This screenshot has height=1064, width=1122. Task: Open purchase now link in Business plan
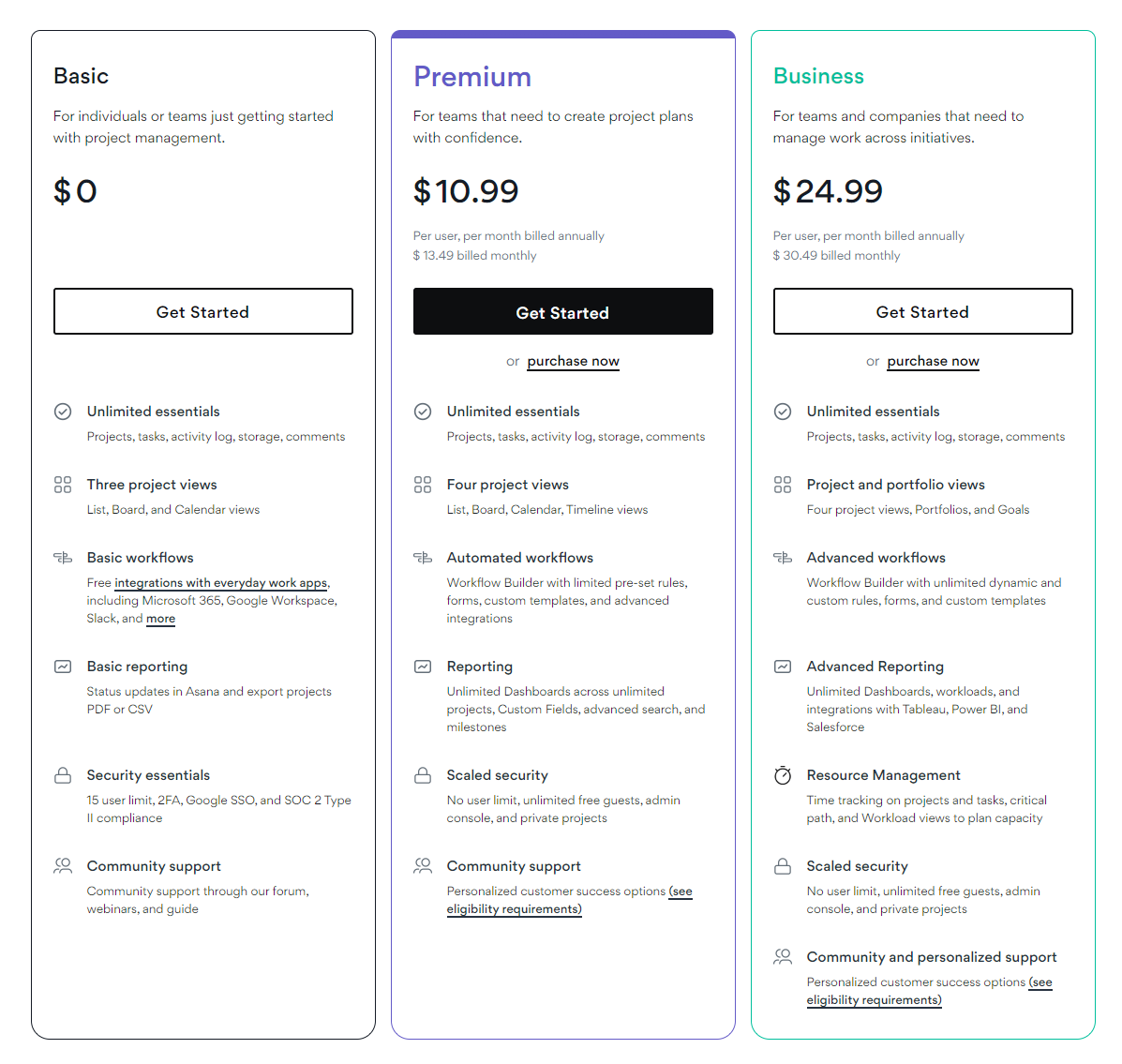tap(933, 361)
